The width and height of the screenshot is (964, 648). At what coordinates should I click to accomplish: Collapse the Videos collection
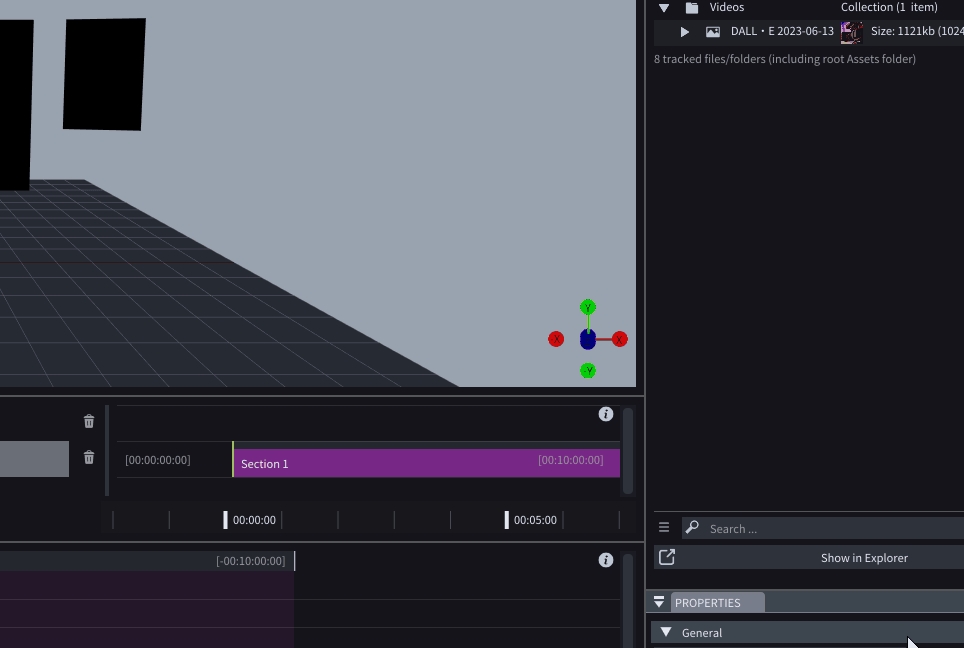tap(664, 7)
